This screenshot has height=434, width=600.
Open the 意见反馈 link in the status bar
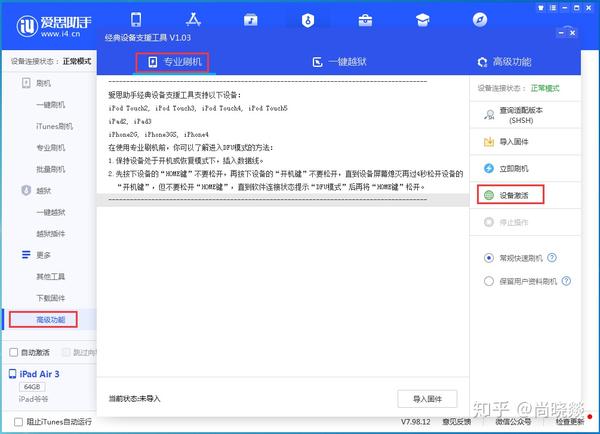click(x=457, y=422)
